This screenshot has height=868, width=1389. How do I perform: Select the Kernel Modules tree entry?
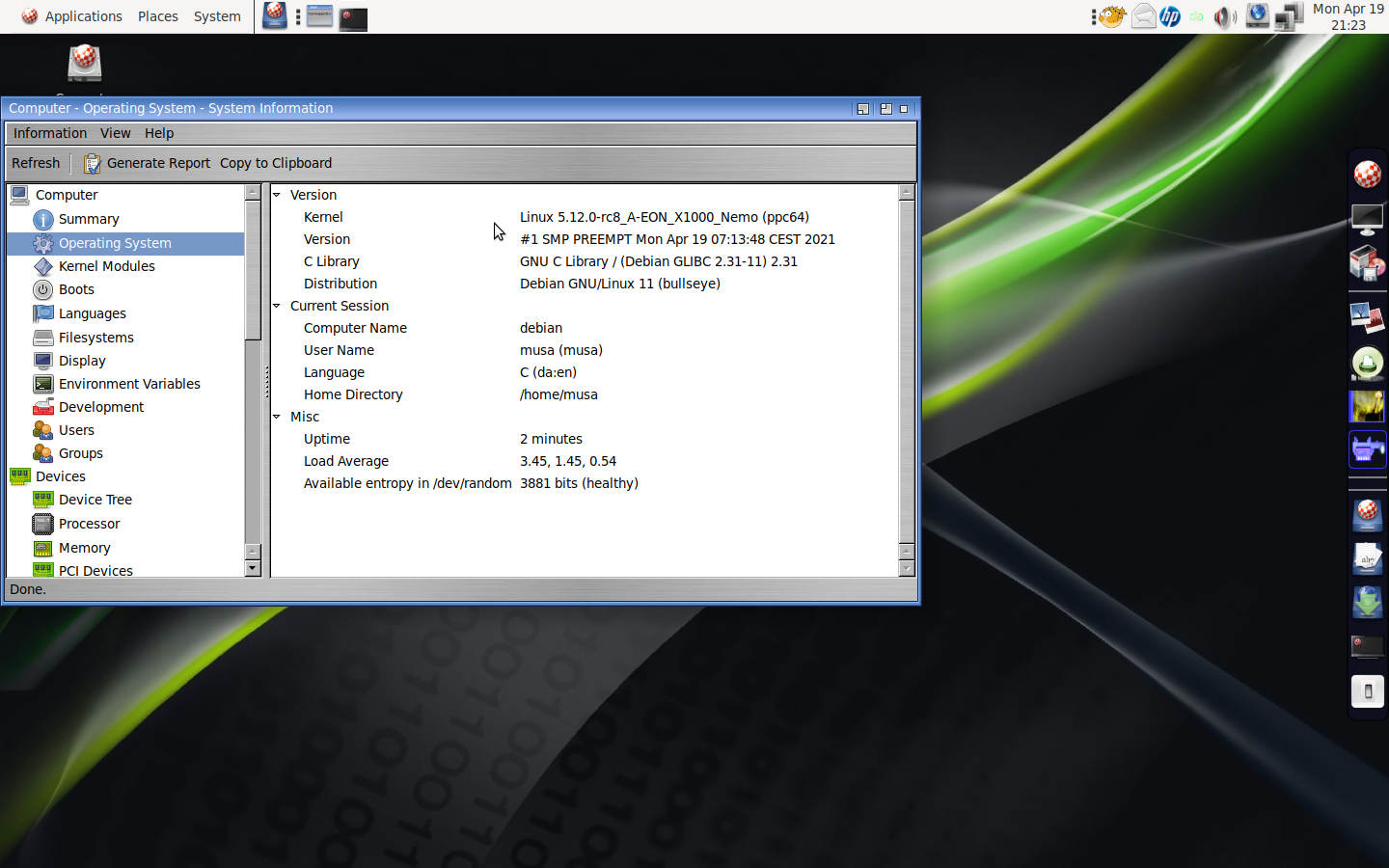pyautogui.click(x=106, y=266)
